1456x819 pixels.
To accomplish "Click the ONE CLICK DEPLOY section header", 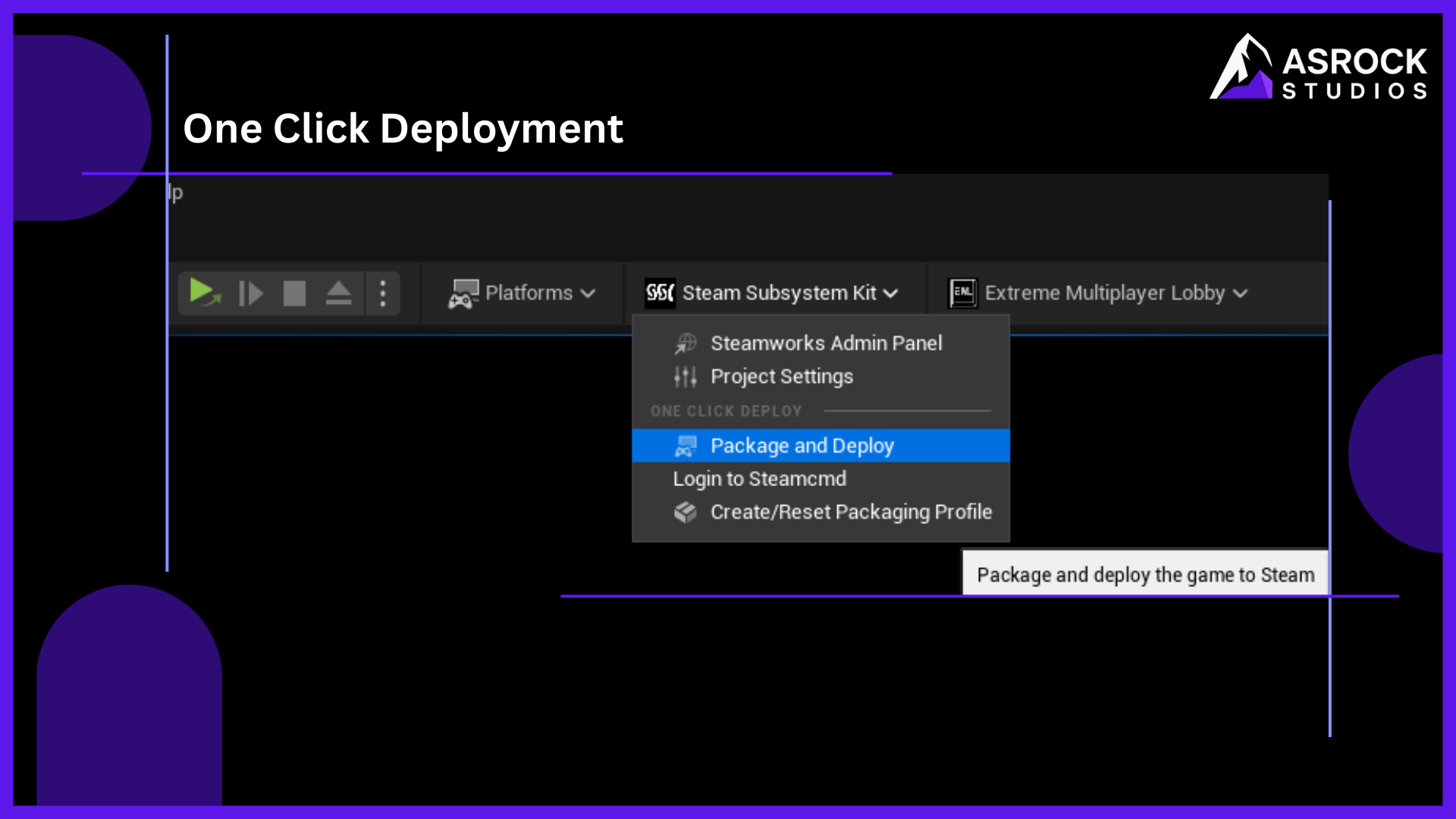I will 726,411.
